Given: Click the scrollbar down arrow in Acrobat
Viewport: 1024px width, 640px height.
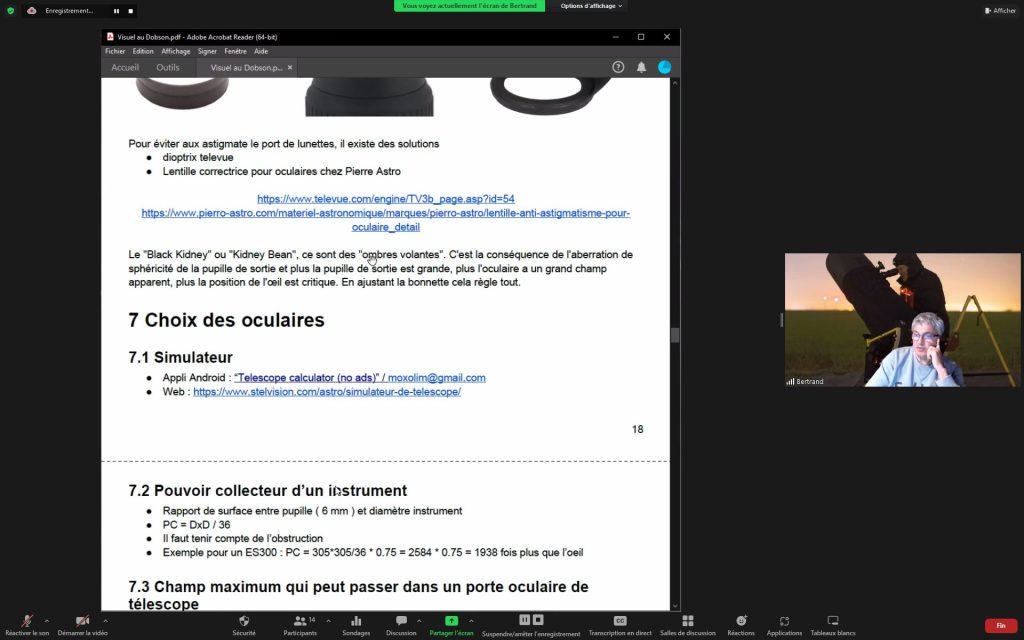Looking at the screenshot, I should [x=675, y=606].
